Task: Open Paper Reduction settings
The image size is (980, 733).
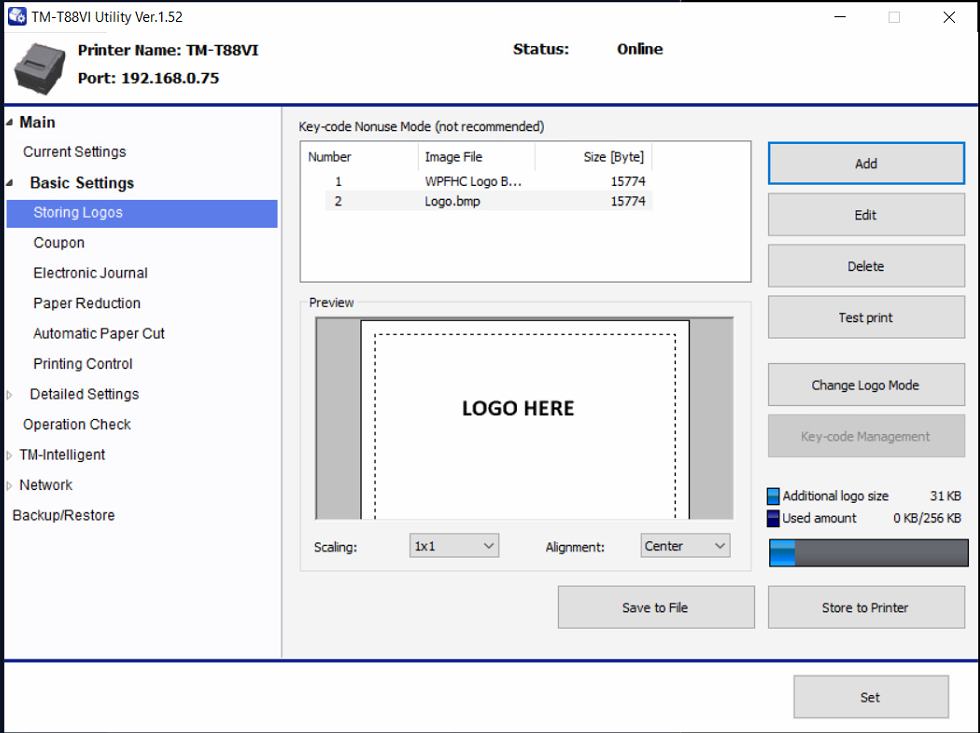Action: [87, 304]
